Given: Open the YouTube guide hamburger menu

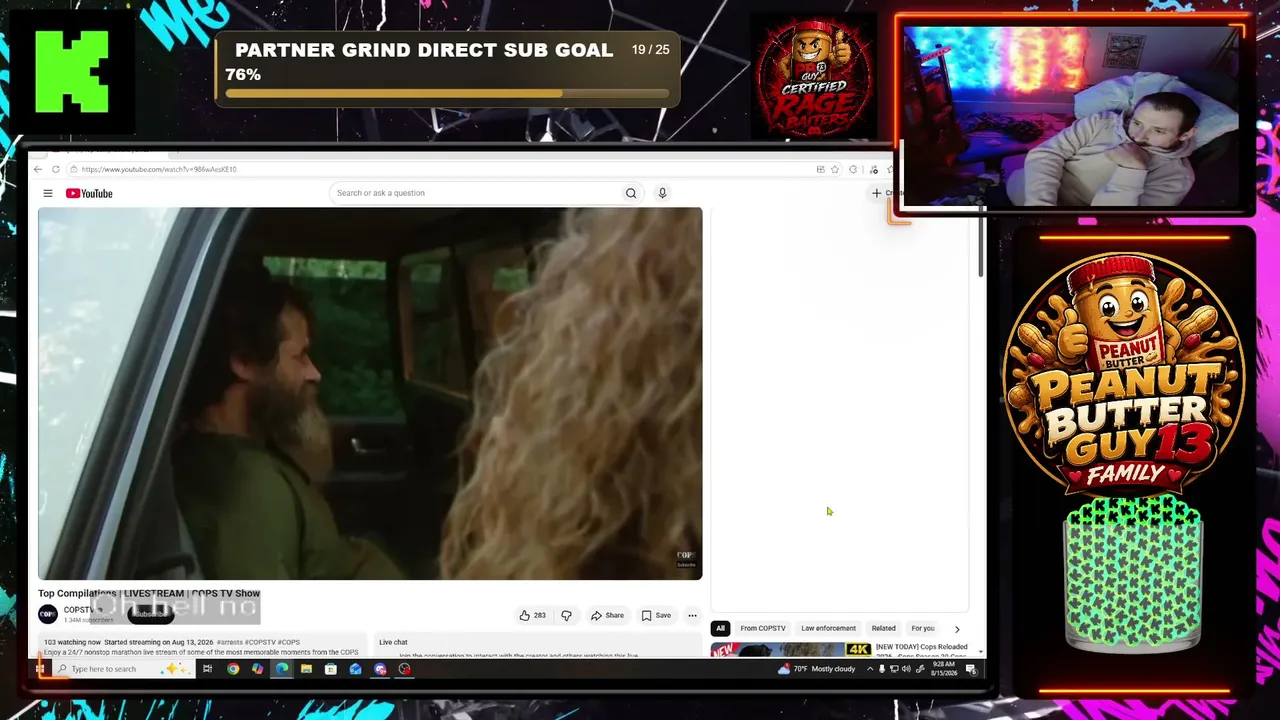Looking at the screenshot, I should 47,193.
